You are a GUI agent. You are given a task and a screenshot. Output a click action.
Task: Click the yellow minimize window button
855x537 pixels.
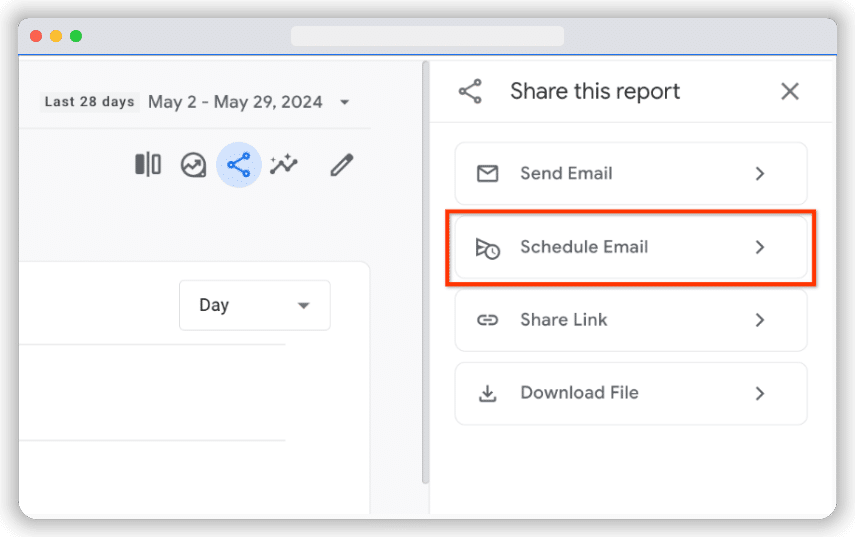pyautogui.click(x=56, y=36)
